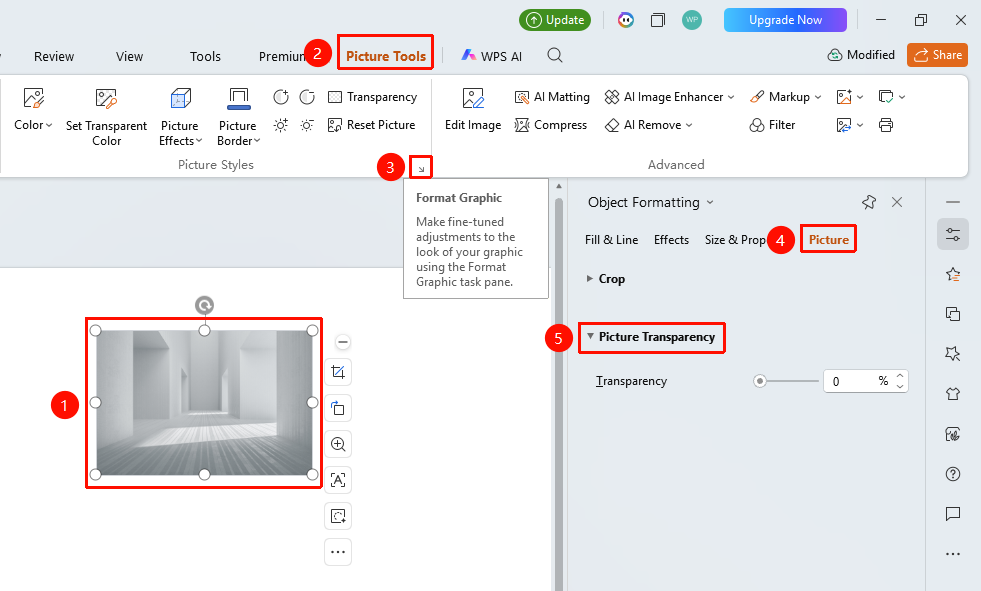Click the search magnifier icon
The width and height of the screenshot is (981, 591).
tap(555, 56)
